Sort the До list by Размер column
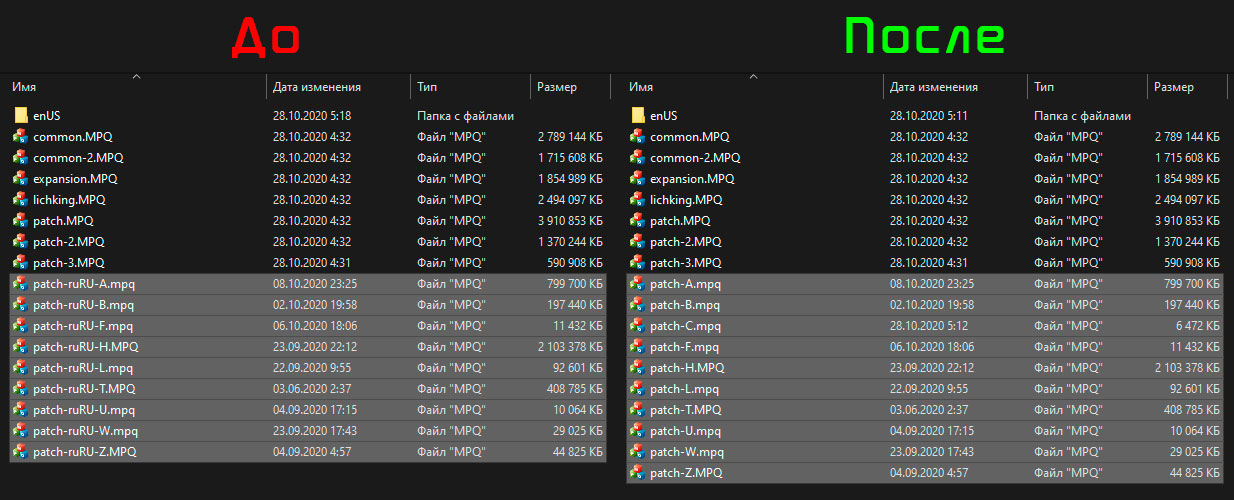The width and height of the screenshot is (1234, 500). click(x=557, y=88)
